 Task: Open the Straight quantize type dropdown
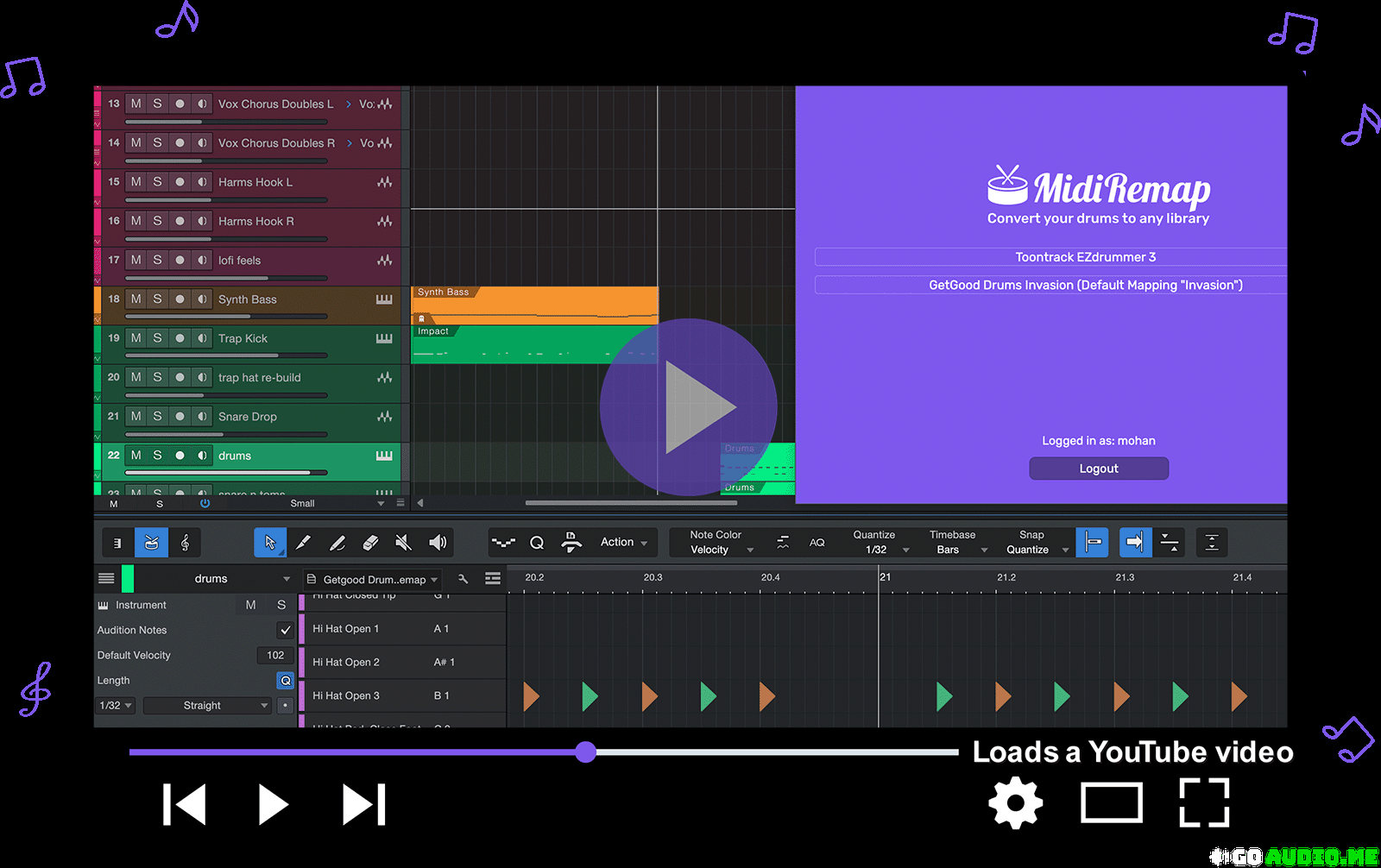pos(207,706)
